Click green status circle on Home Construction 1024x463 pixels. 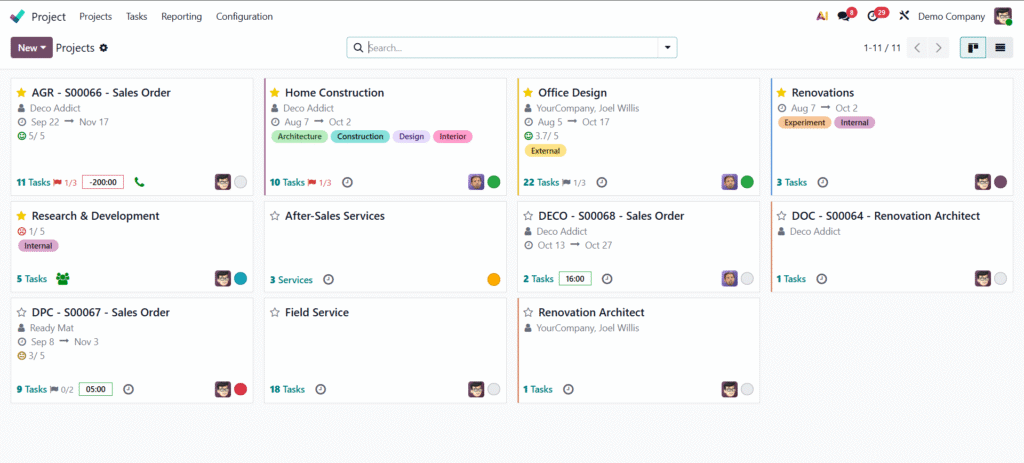click(494, 182)
